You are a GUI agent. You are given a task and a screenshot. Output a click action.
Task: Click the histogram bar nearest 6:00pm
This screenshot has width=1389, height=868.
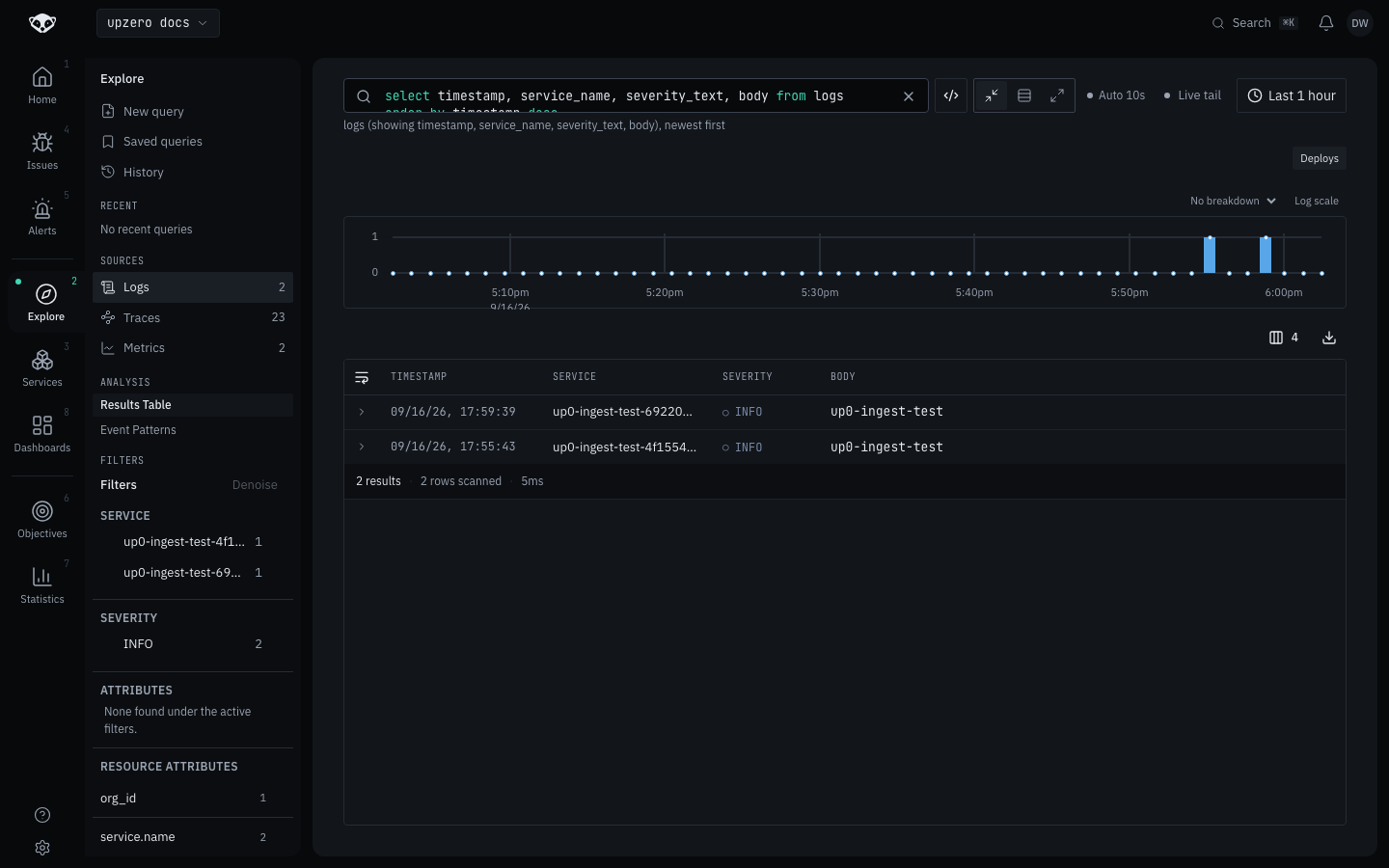[x=1266, y=255]
